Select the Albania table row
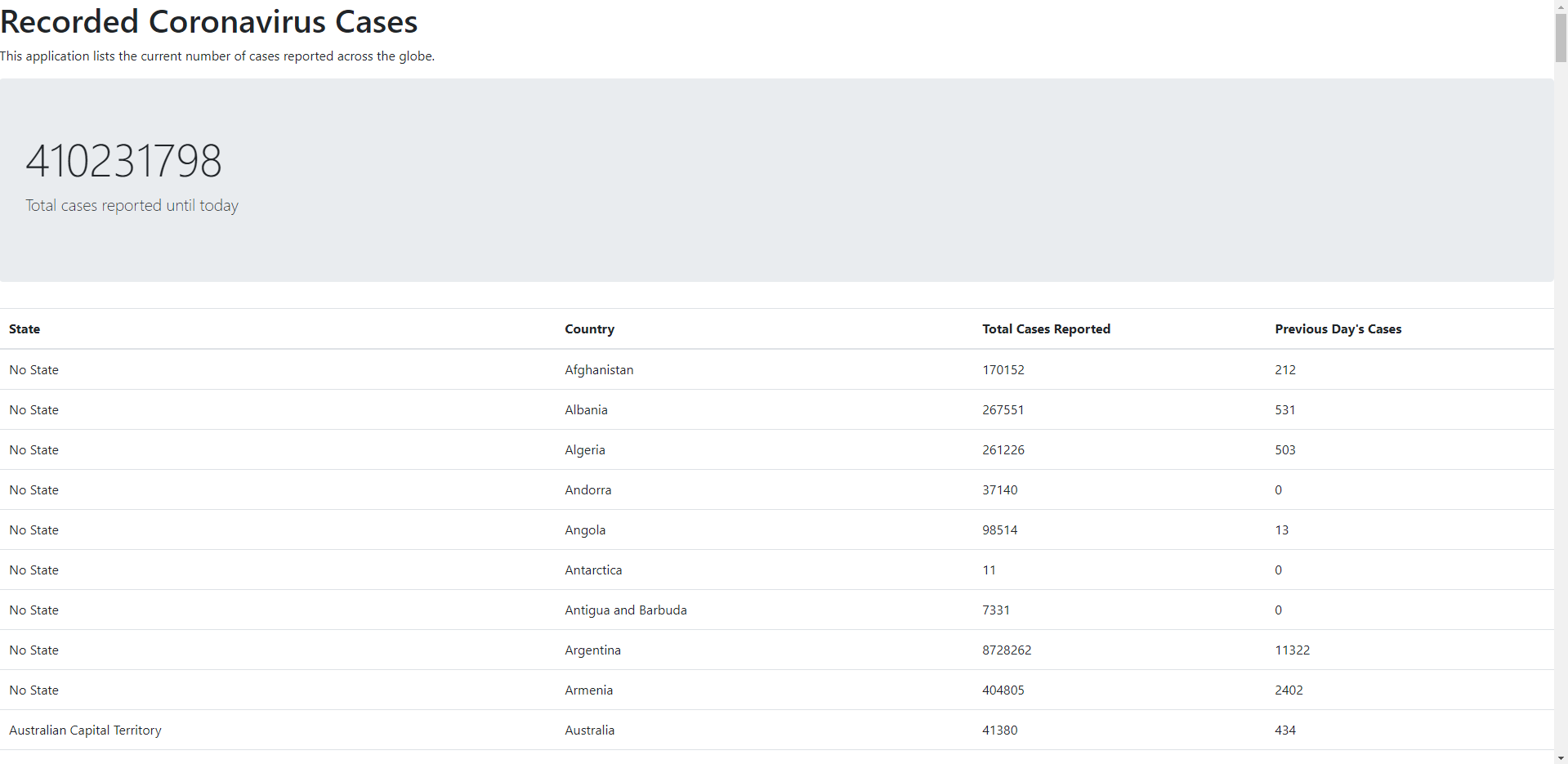Image resolution: width=1568 pixels, height=764 pixels. coord(586,409)
